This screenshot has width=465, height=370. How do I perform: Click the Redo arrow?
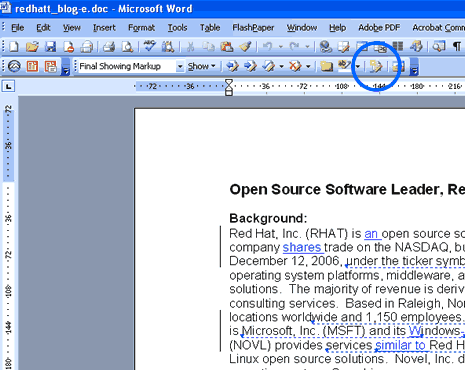(294, 46)
